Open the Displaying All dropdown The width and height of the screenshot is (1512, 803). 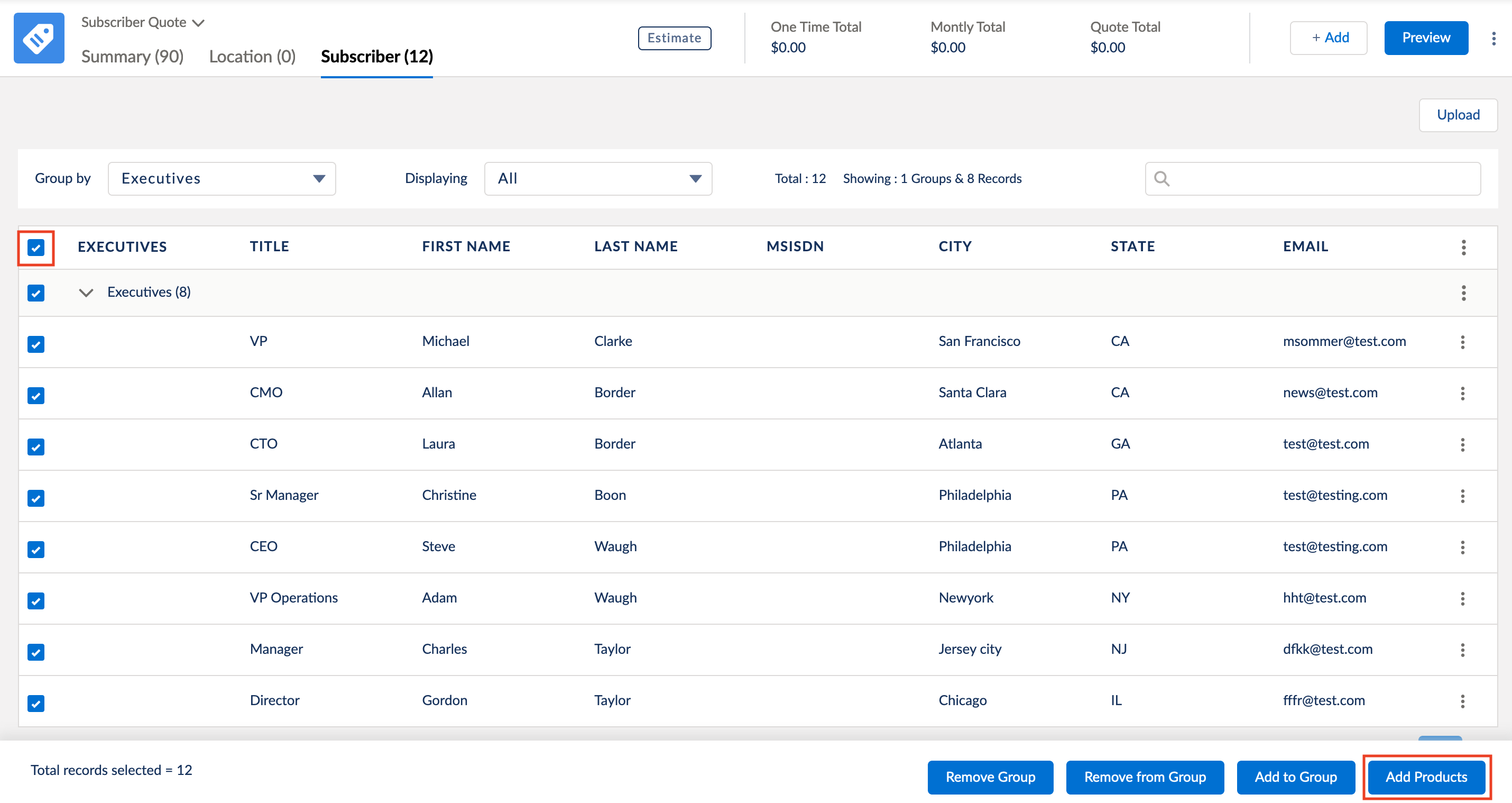click(x=598, y=179)
